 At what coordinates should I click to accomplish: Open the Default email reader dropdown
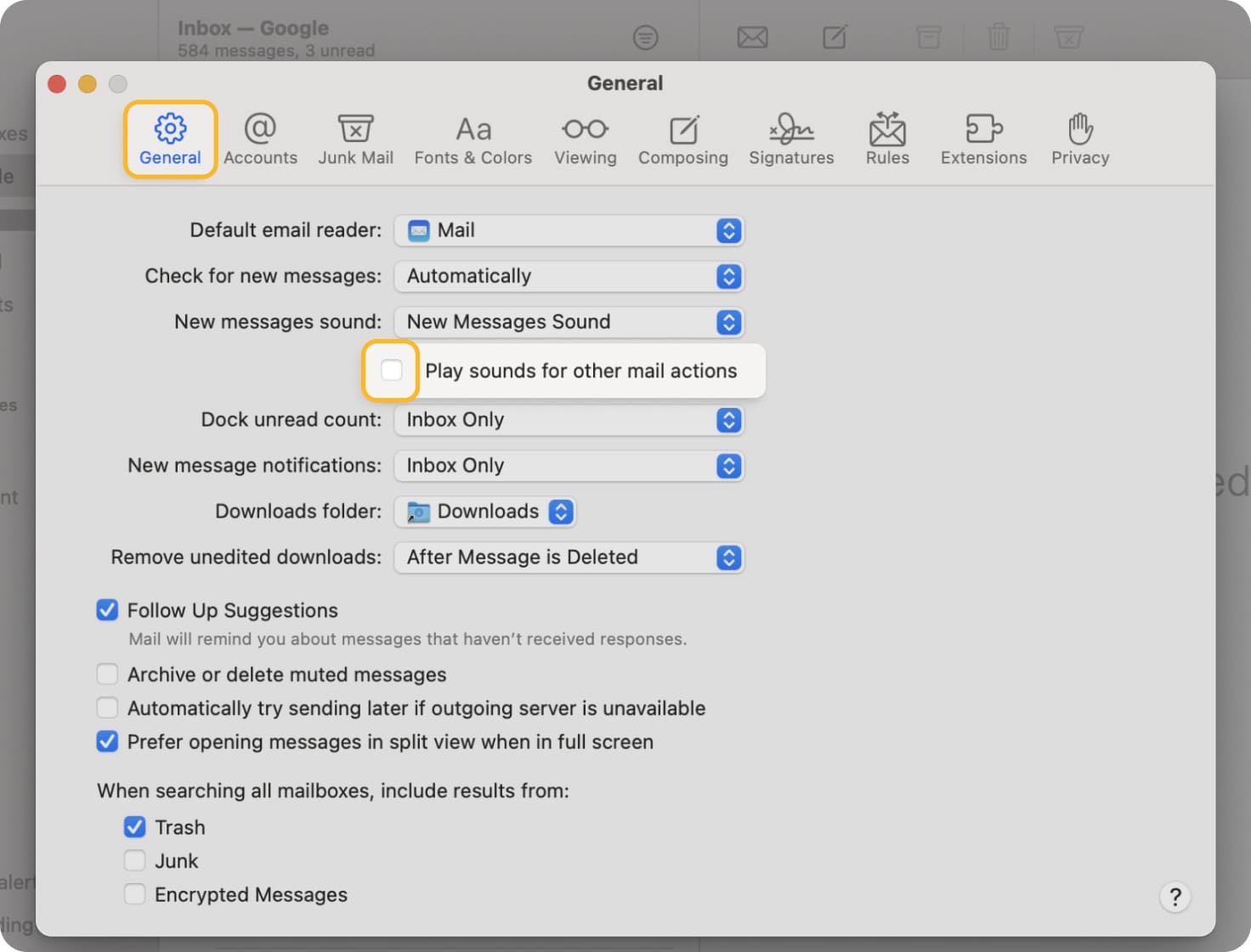pyautogui.click(x=569, y=230)
